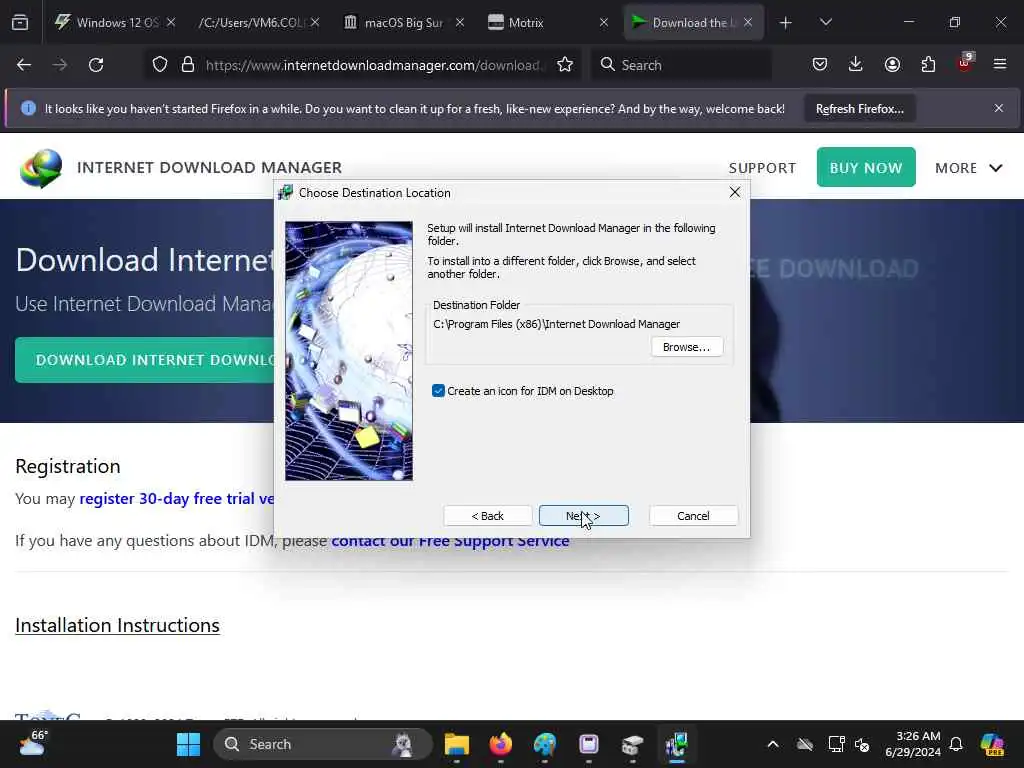
Task: Click the SUPPORT menu link
Action: tap(762, 168)
